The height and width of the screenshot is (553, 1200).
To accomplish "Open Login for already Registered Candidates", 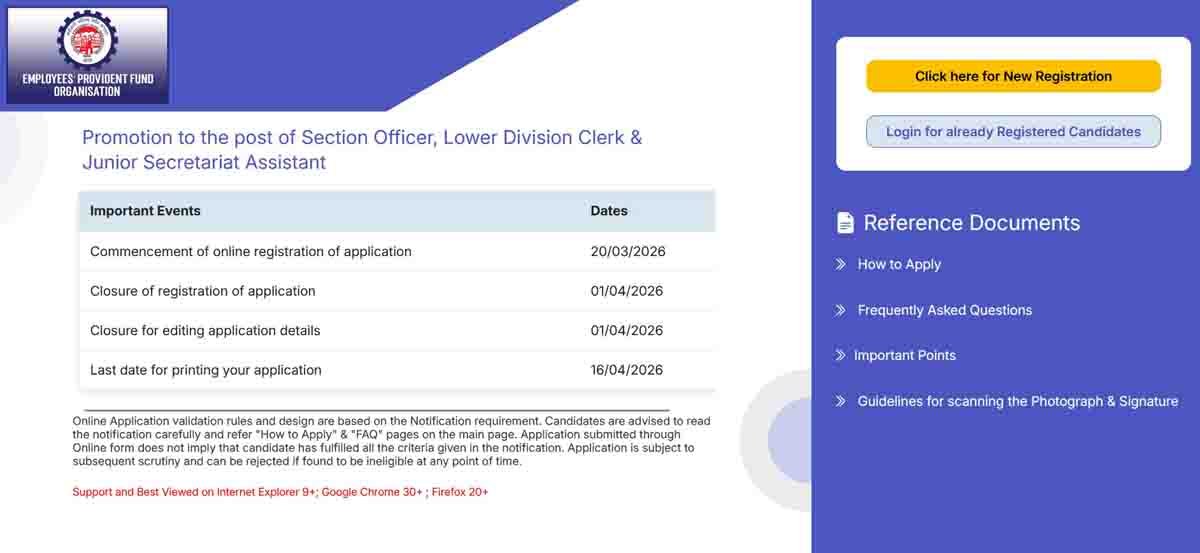I will pyautogui.click(x=1013, y=132).
